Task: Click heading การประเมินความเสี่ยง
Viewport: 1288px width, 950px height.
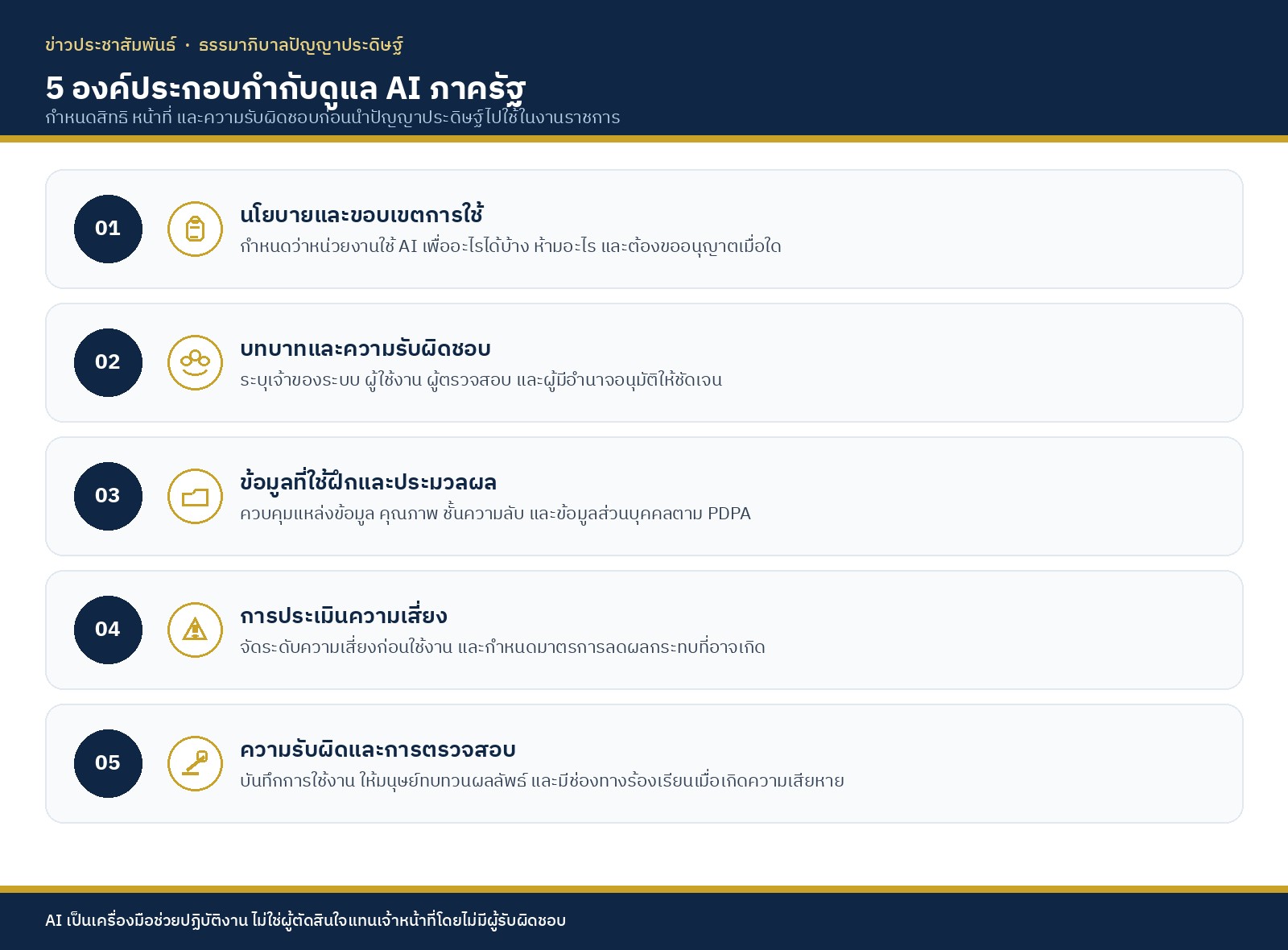Action: coord(344,615)
